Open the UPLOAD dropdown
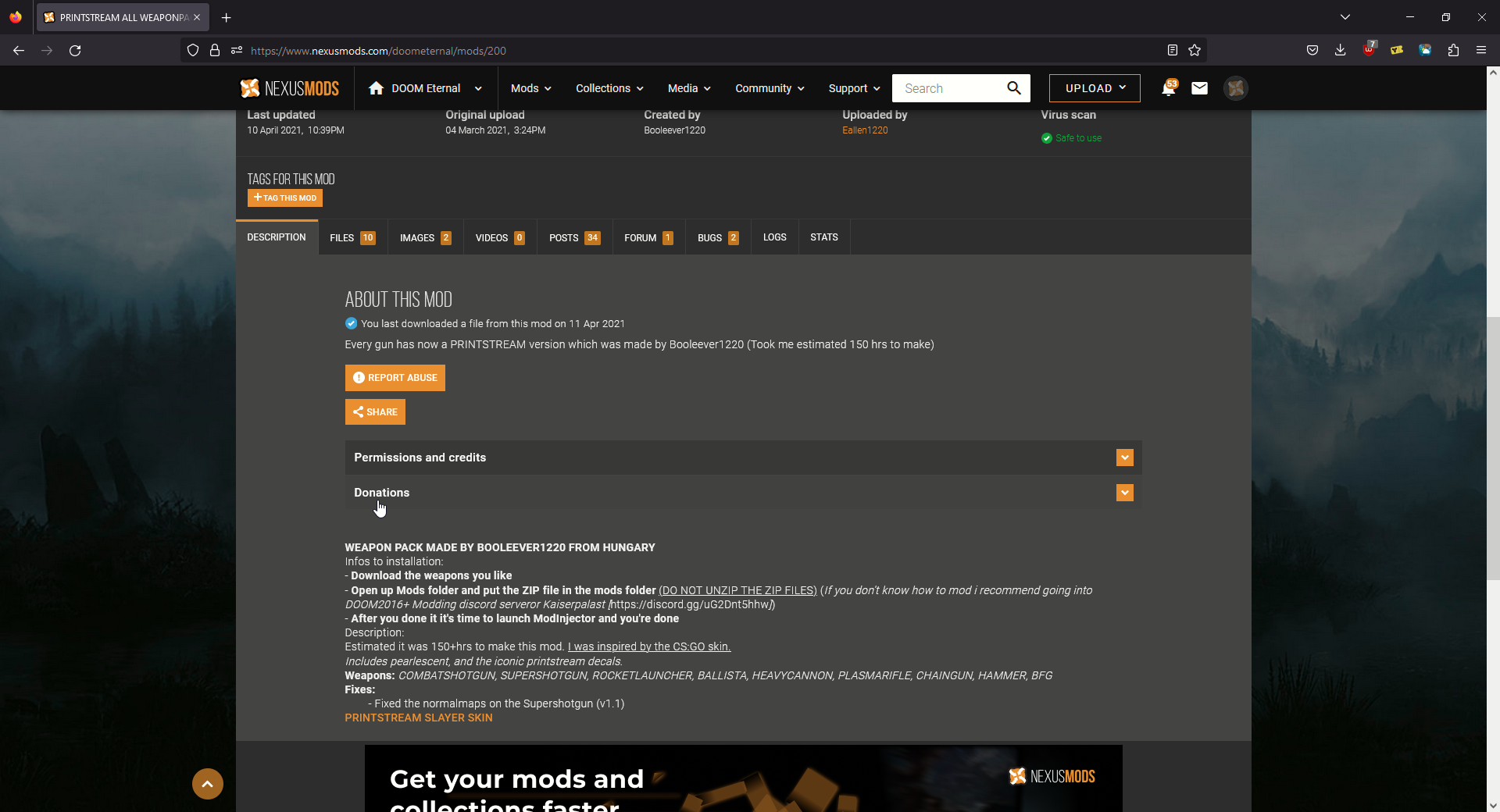The image size is (1500, 812). coord(1095,88)
